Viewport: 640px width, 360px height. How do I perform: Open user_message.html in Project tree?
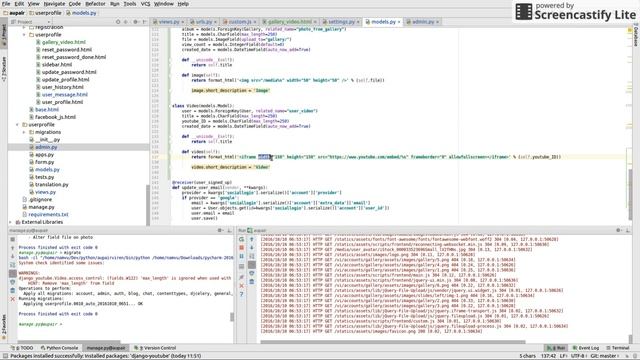(x=64, y=95)
